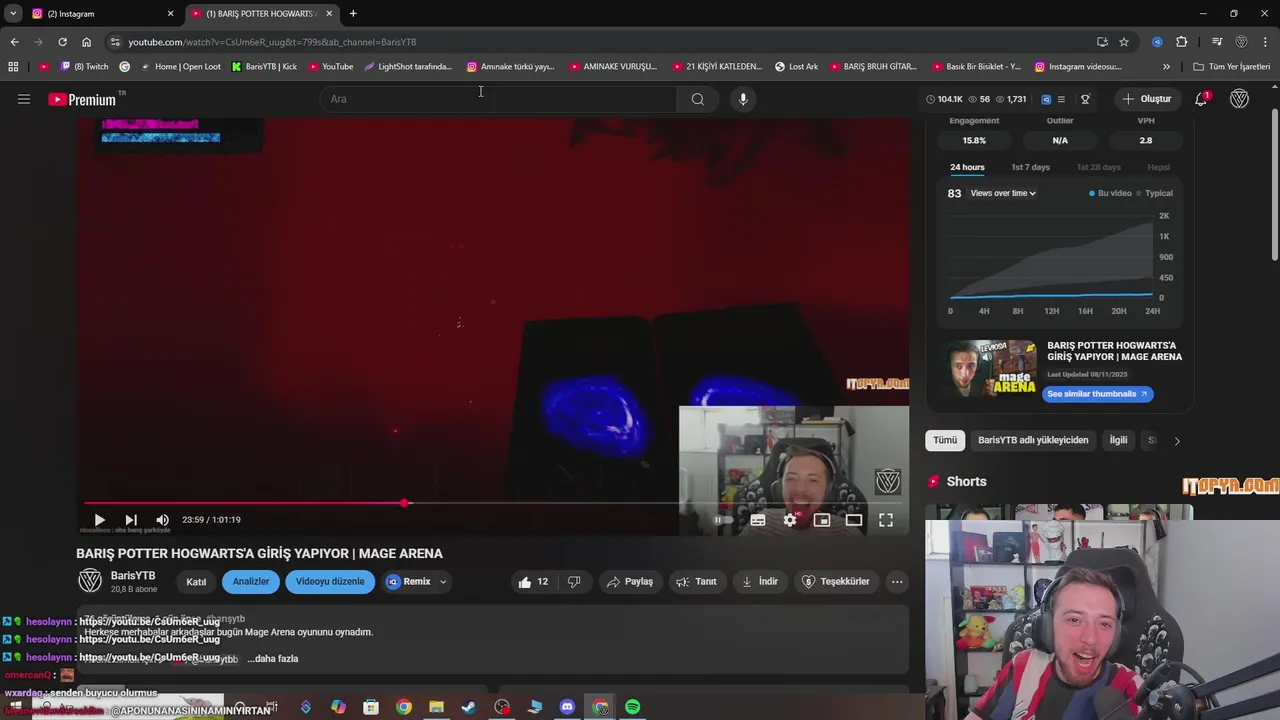The height and width of the screenshot is (720, 1280).
Task: Share the video via Paylaş
Action: 629,581
